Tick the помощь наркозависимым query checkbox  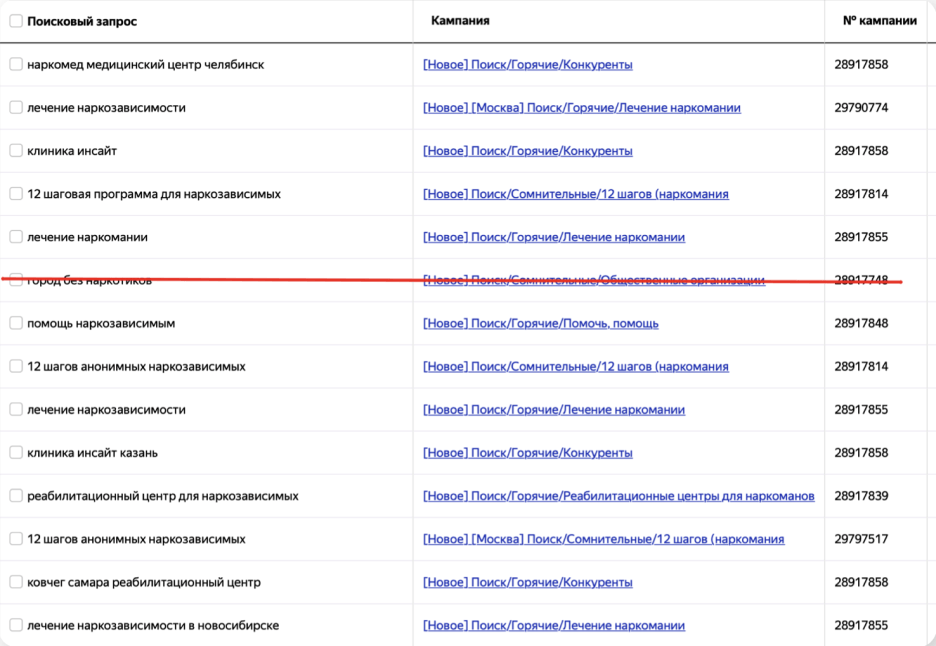[16, 323]
